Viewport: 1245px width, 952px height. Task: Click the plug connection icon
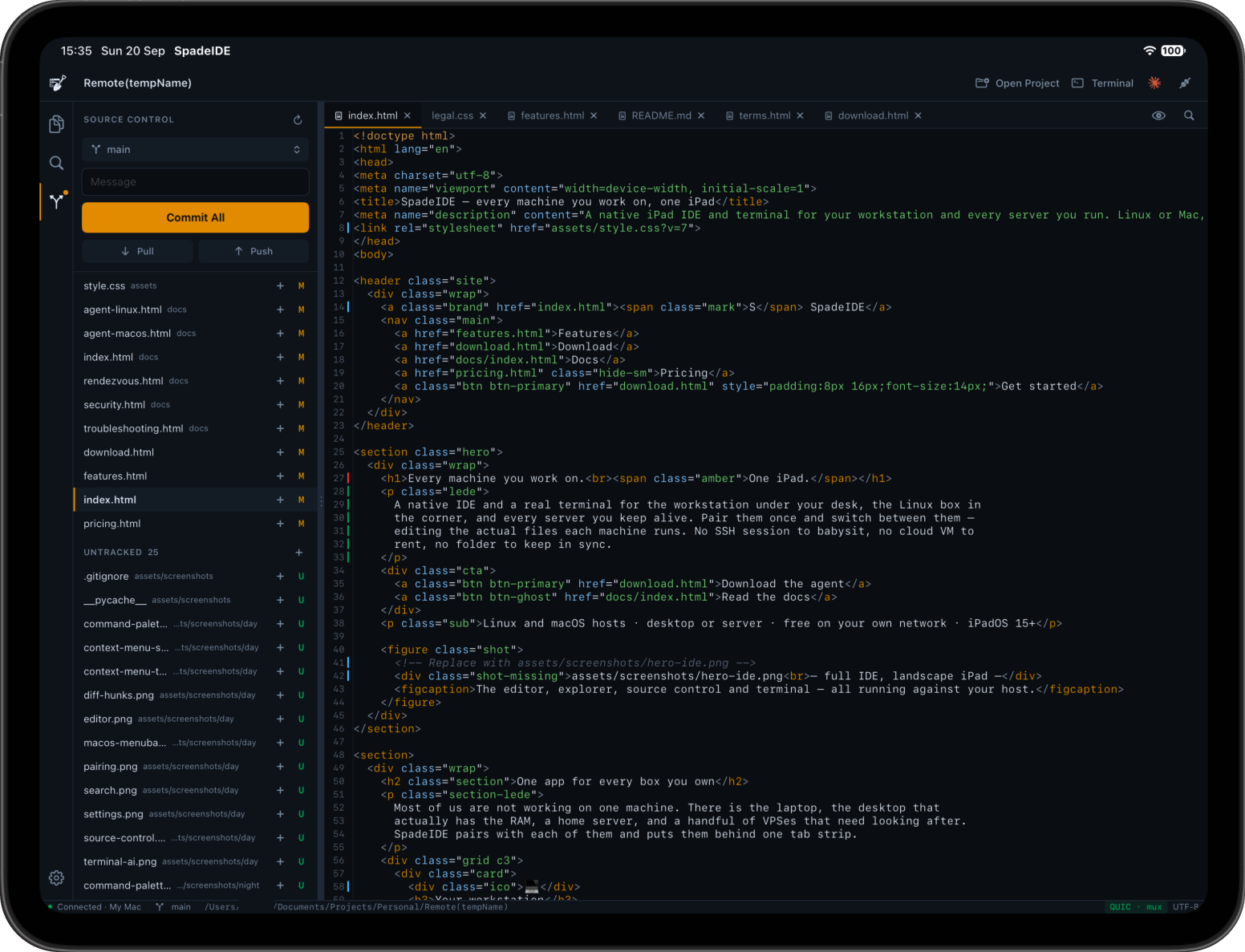1185,83
